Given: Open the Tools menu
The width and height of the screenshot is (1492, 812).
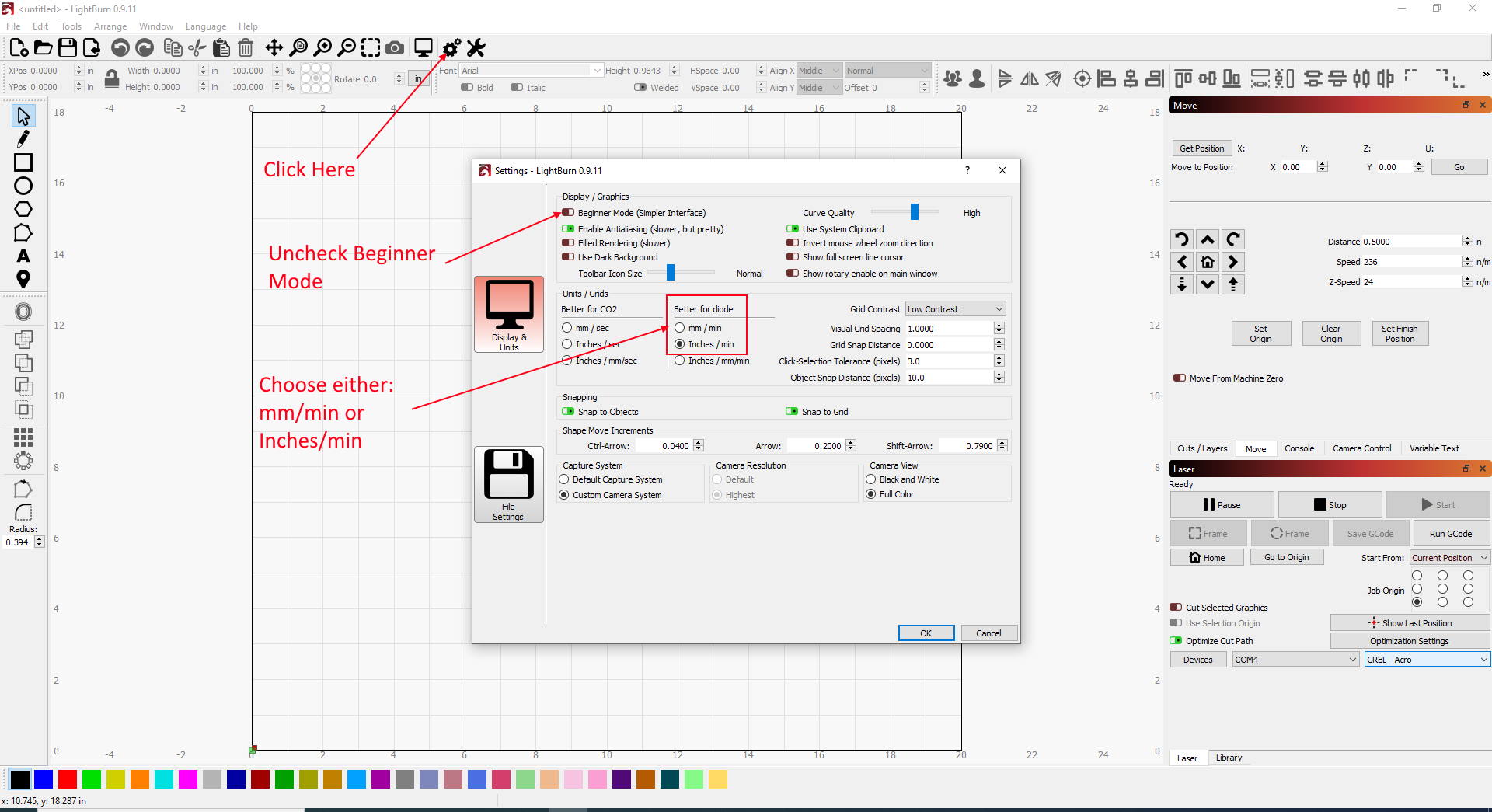Looking at the screenshot, I should tap(71, 26).
